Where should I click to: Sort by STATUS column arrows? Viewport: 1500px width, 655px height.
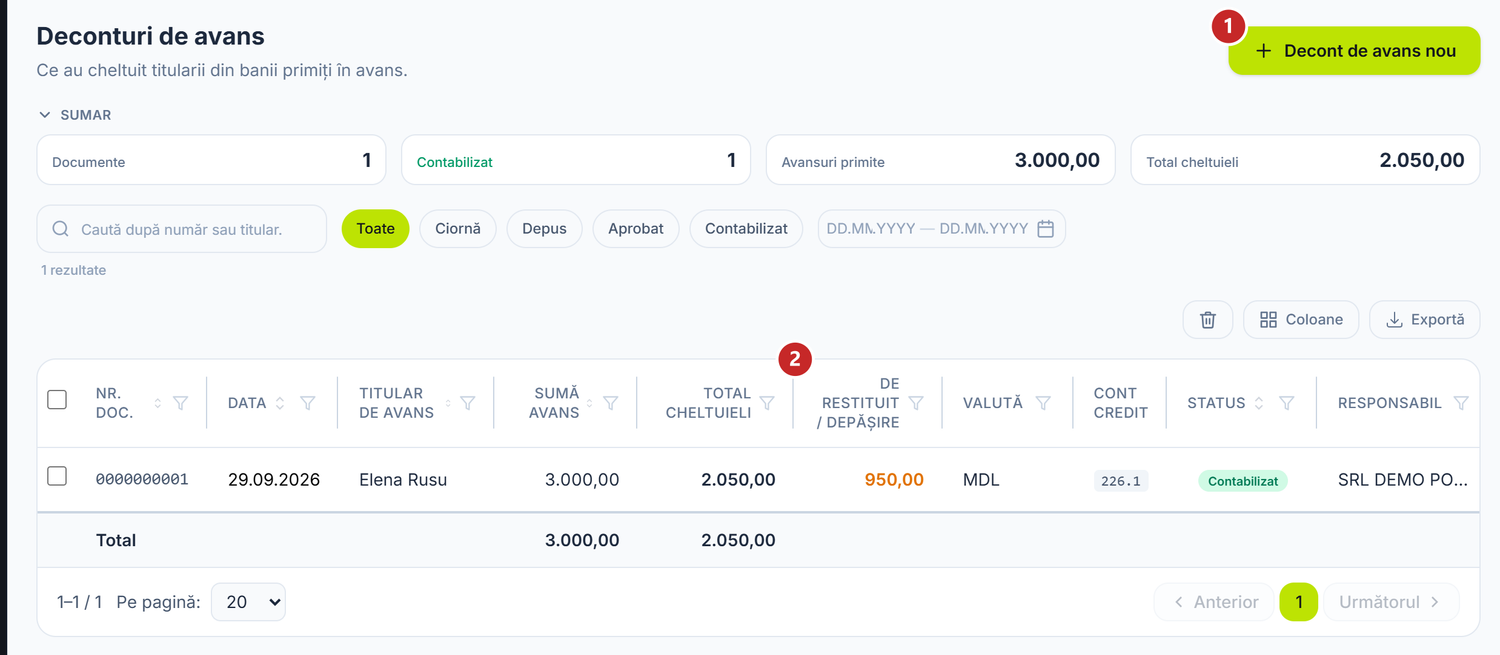click(1259, 403)
